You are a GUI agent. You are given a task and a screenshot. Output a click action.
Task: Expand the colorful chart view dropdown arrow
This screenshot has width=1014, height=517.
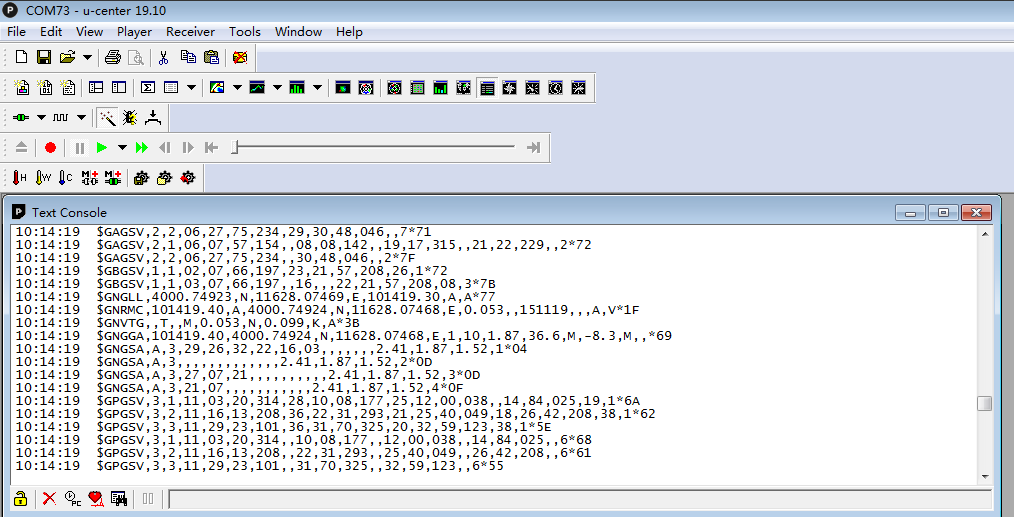[x=237, y=87]
